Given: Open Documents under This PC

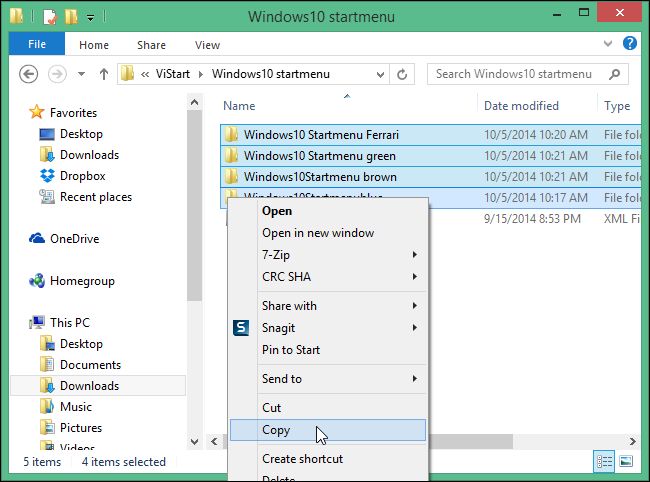Looking at the screenshot, I should [80, 365].
